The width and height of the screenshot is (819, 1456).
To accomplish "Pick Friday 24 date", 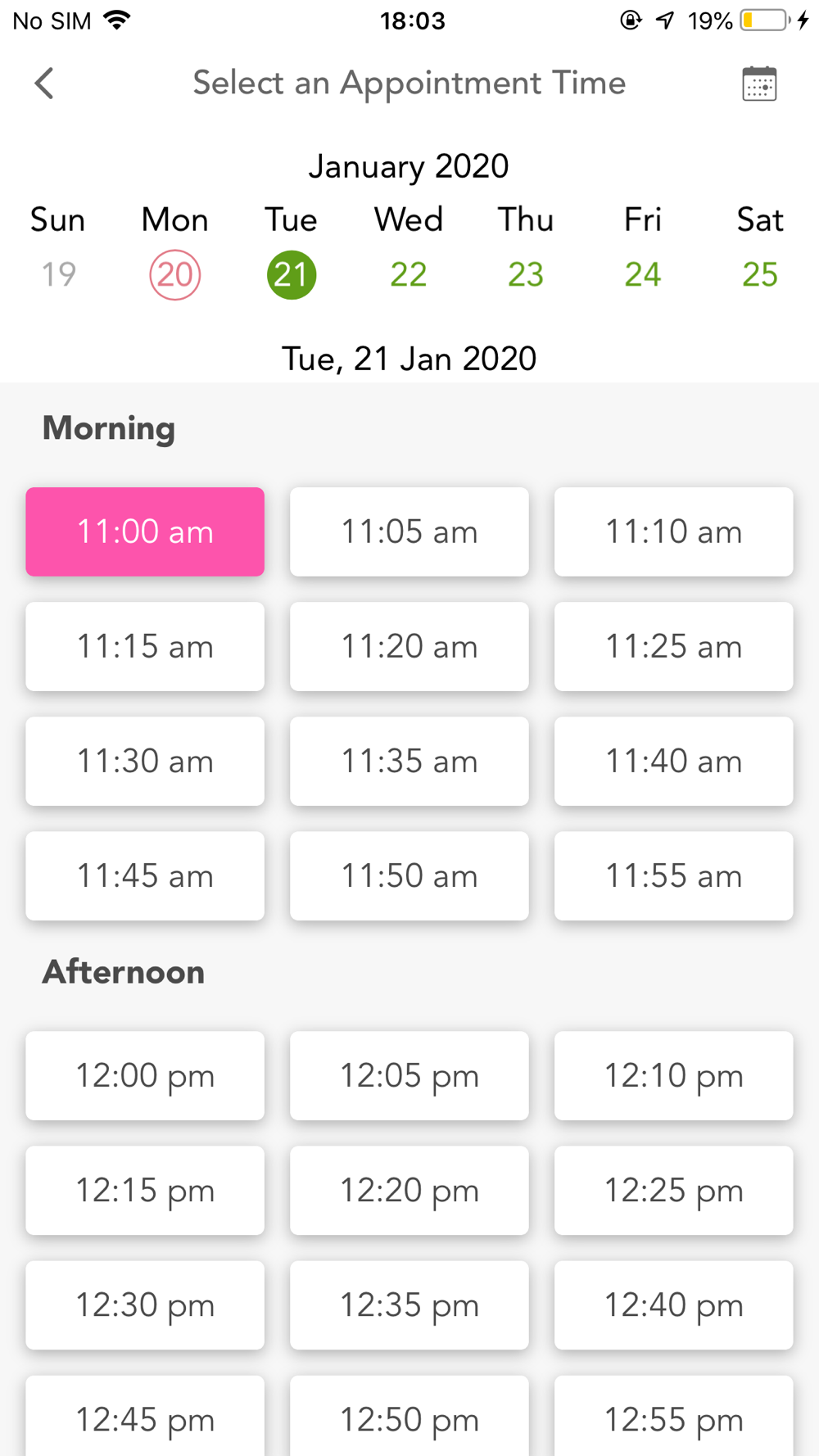I will pos(643,274).
